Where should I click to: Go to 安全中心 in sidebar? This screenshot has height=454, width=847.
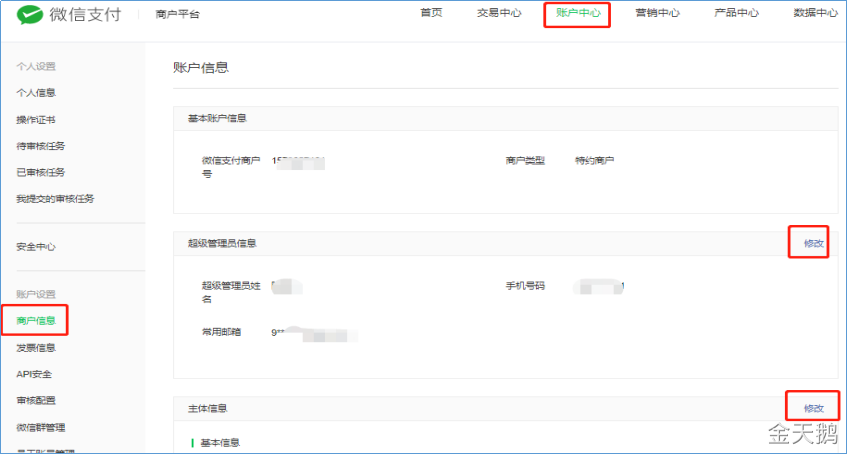coord(36,247)
